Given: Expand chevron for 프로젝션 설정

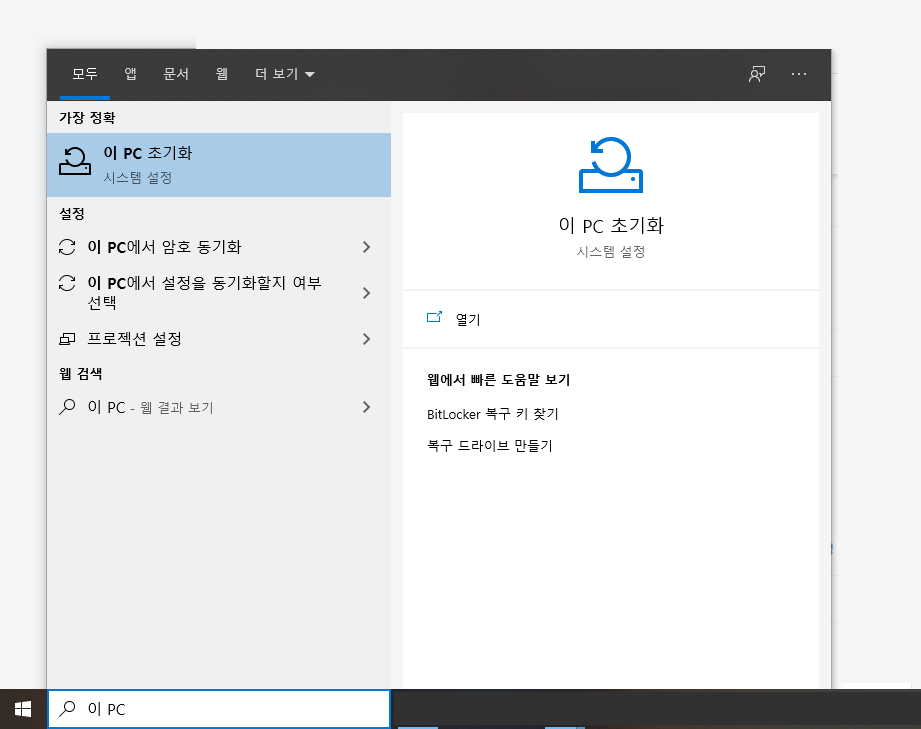Looking at the screenshot, I should click(x=367, y=339).
